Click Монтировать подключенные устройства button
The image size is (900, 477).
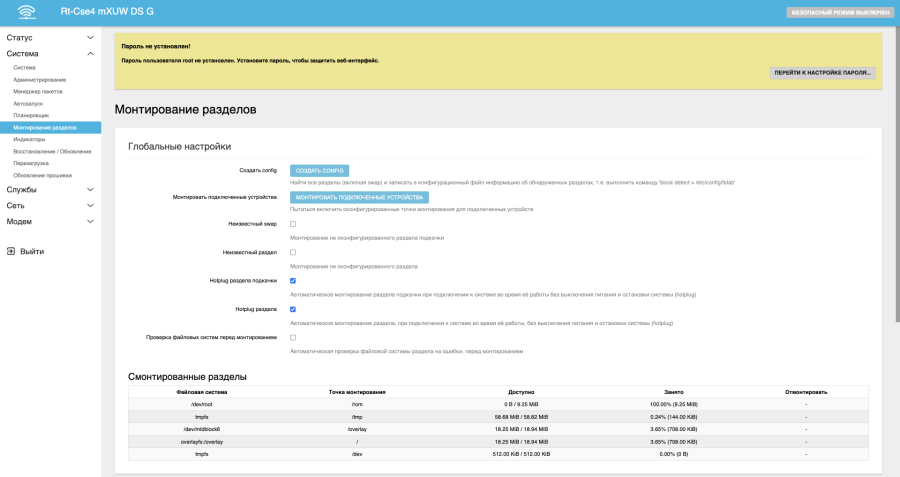[x=354, y=197]
